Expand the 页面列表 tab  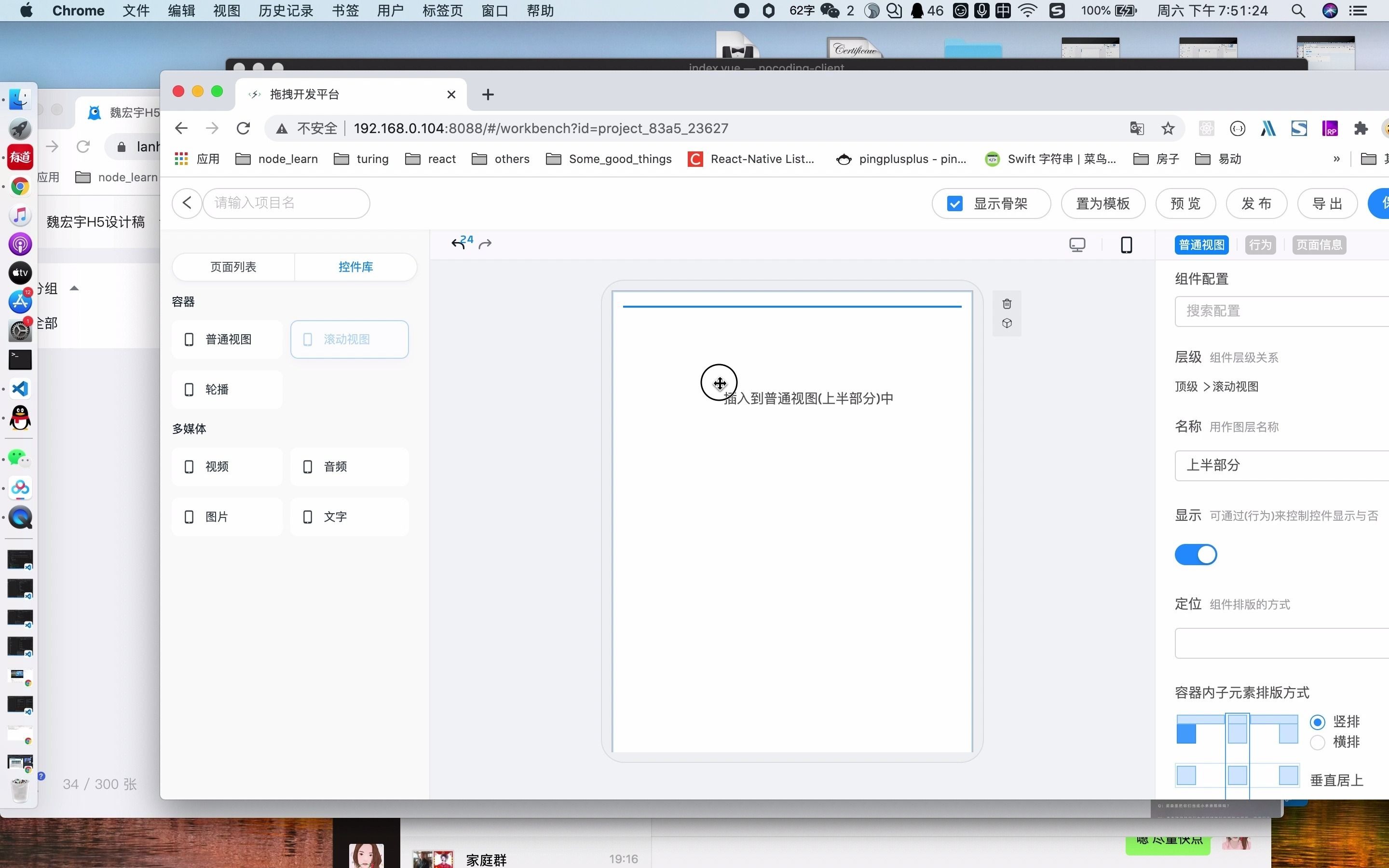(x=232, y=267)
